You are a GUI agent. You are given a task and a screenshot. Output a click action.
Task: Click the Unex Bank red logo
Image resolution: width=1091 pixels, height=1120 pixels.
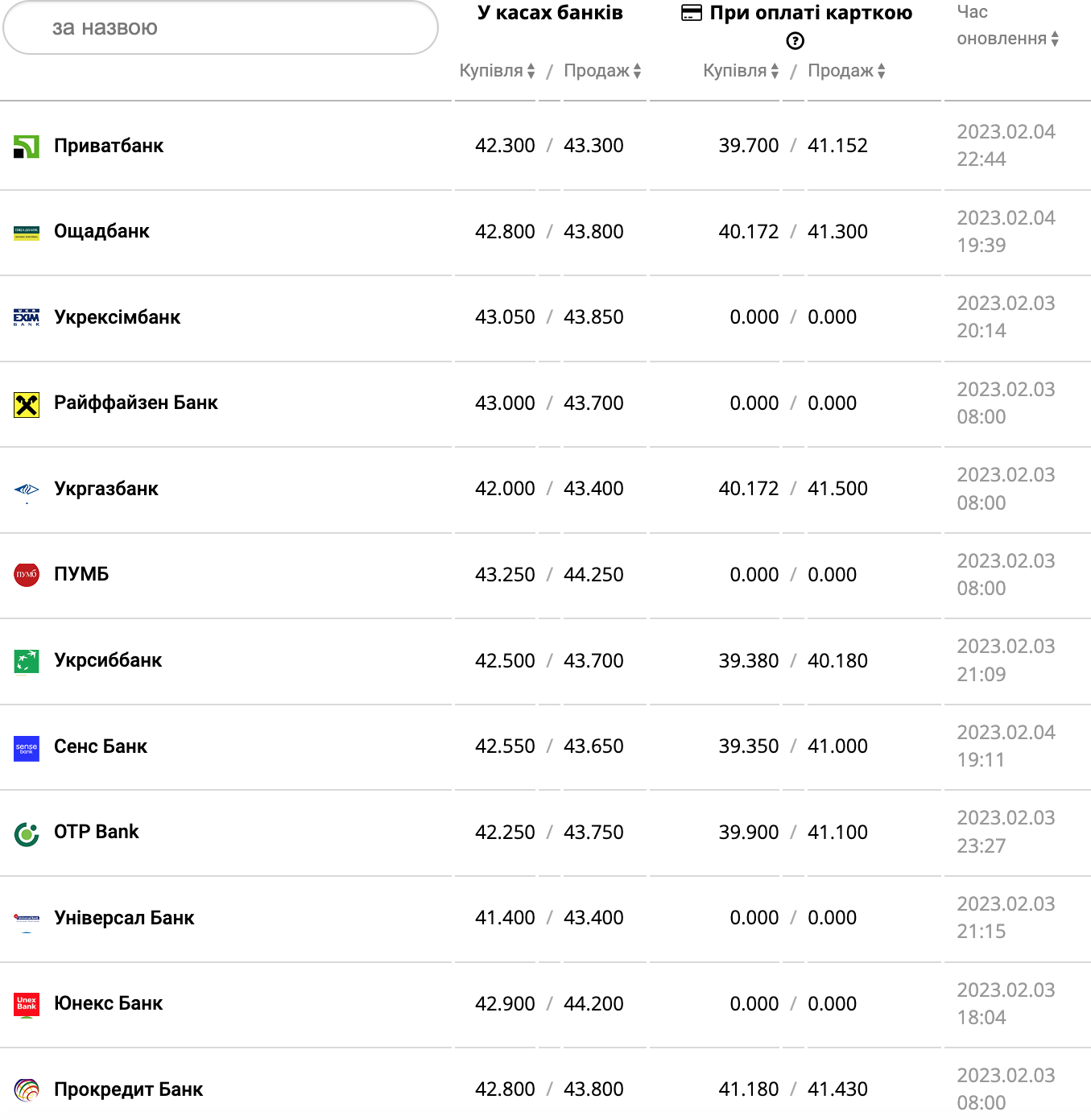[27, 1004]
